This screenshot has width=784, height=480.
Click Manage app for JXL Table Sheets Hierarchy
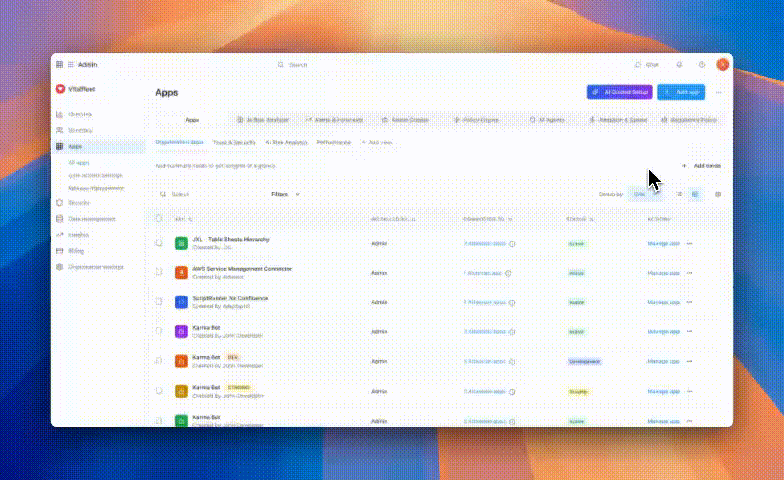pos(664,244)
